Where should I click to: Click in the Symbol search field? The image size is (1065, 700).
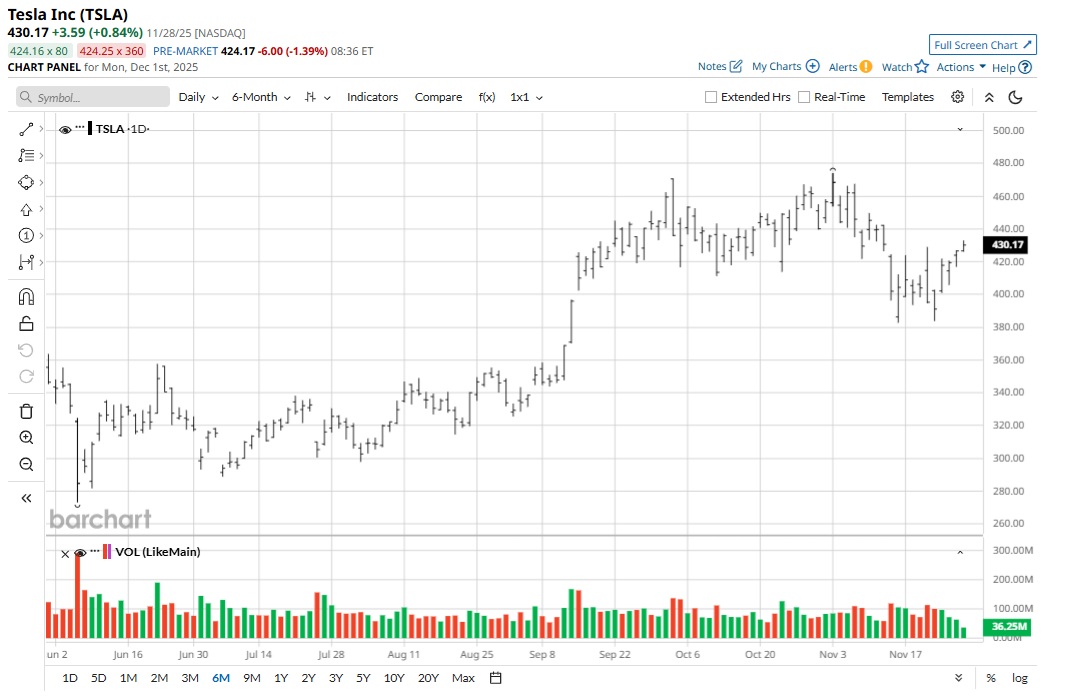(93, 97)
